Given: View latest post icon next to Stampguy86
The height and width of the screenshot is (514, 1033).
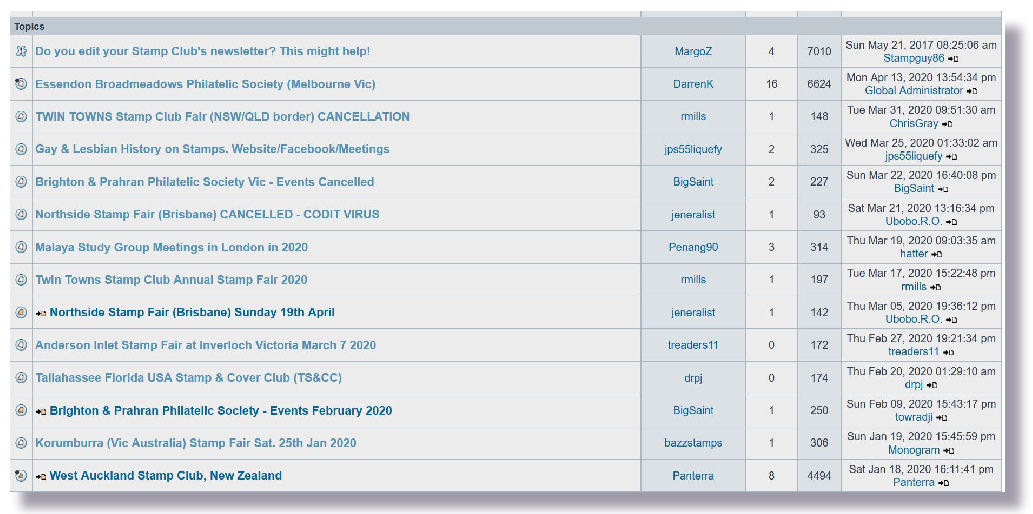Looking at the screenshot, I should (x=953, y=59).
